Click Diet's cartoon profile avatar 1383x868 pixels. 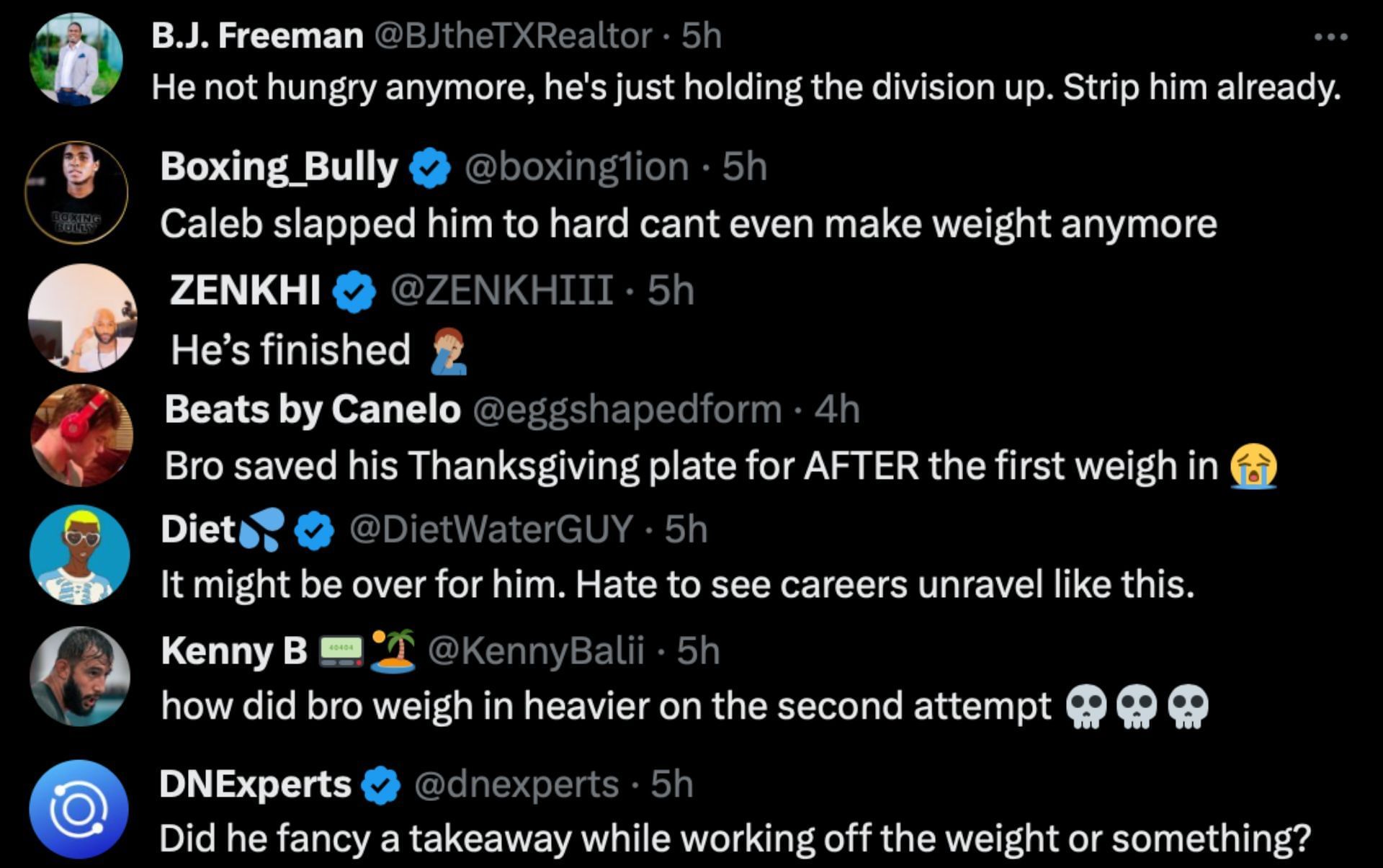tap(79, 555)
